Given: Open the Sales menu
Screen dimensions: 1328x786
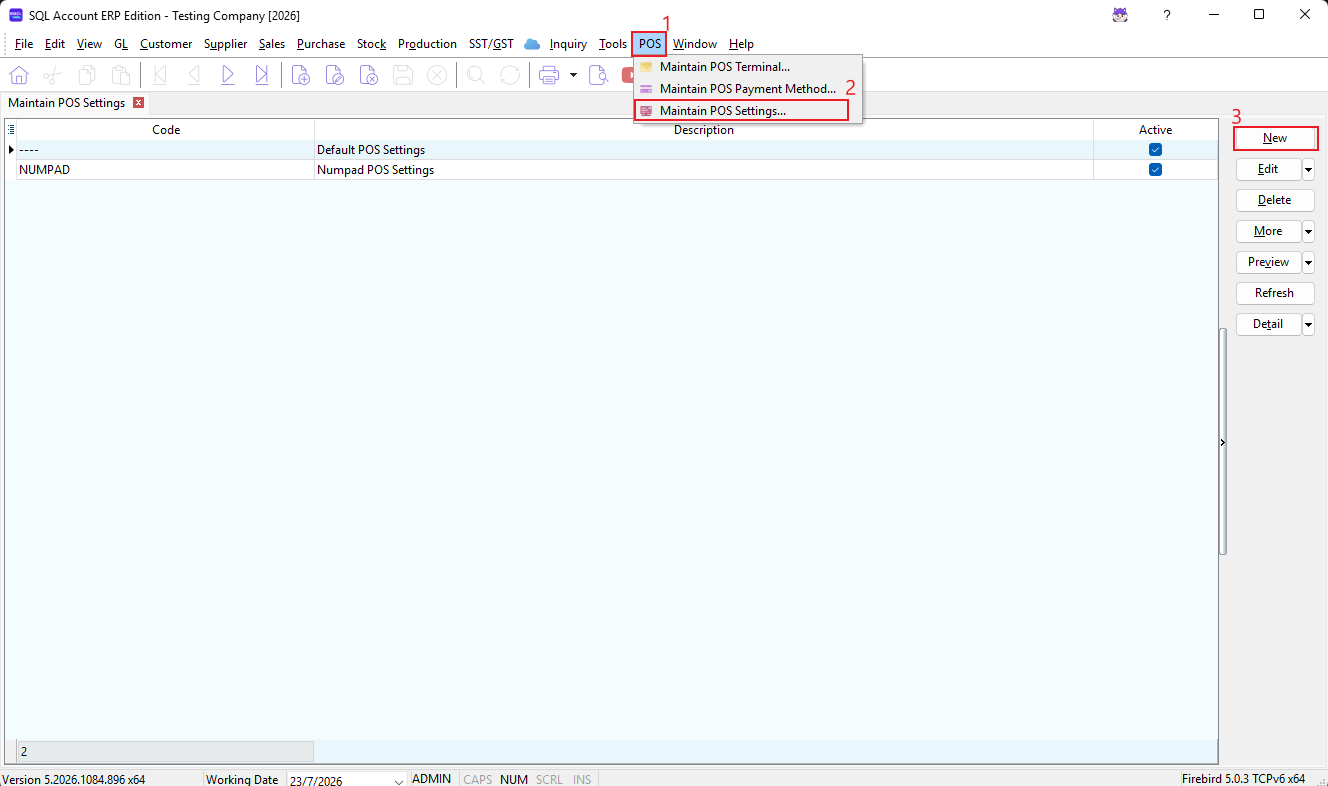Looking at the screenshot, I should (271, 44).
